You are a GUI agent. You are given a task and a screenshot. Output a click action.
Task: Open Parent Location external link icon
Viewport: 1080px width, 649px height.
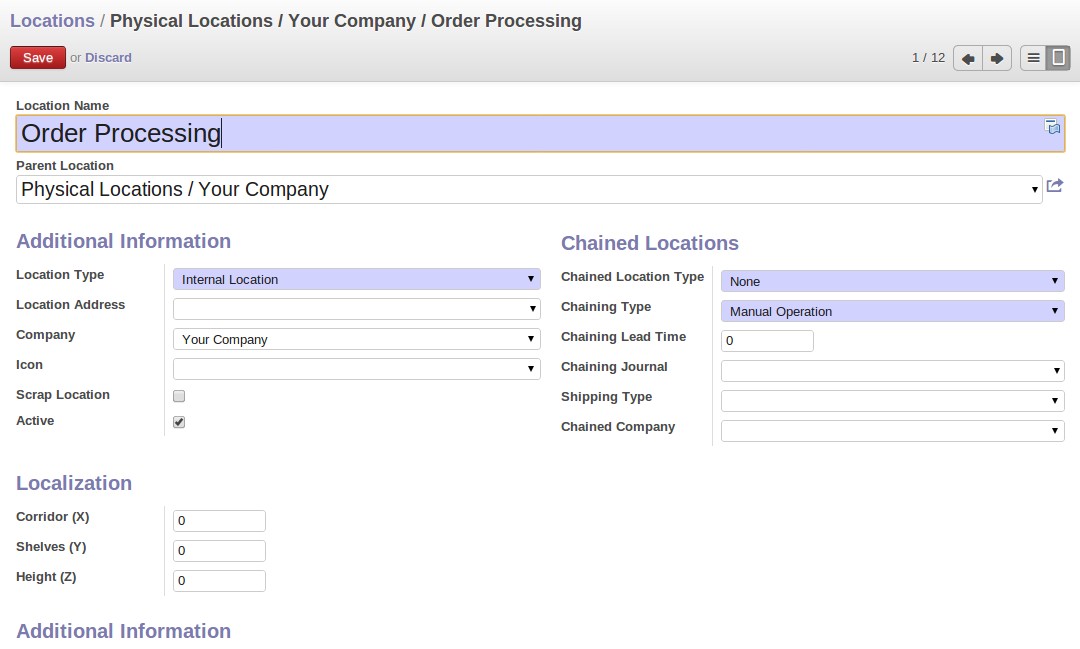click(x=1055, y=186)
